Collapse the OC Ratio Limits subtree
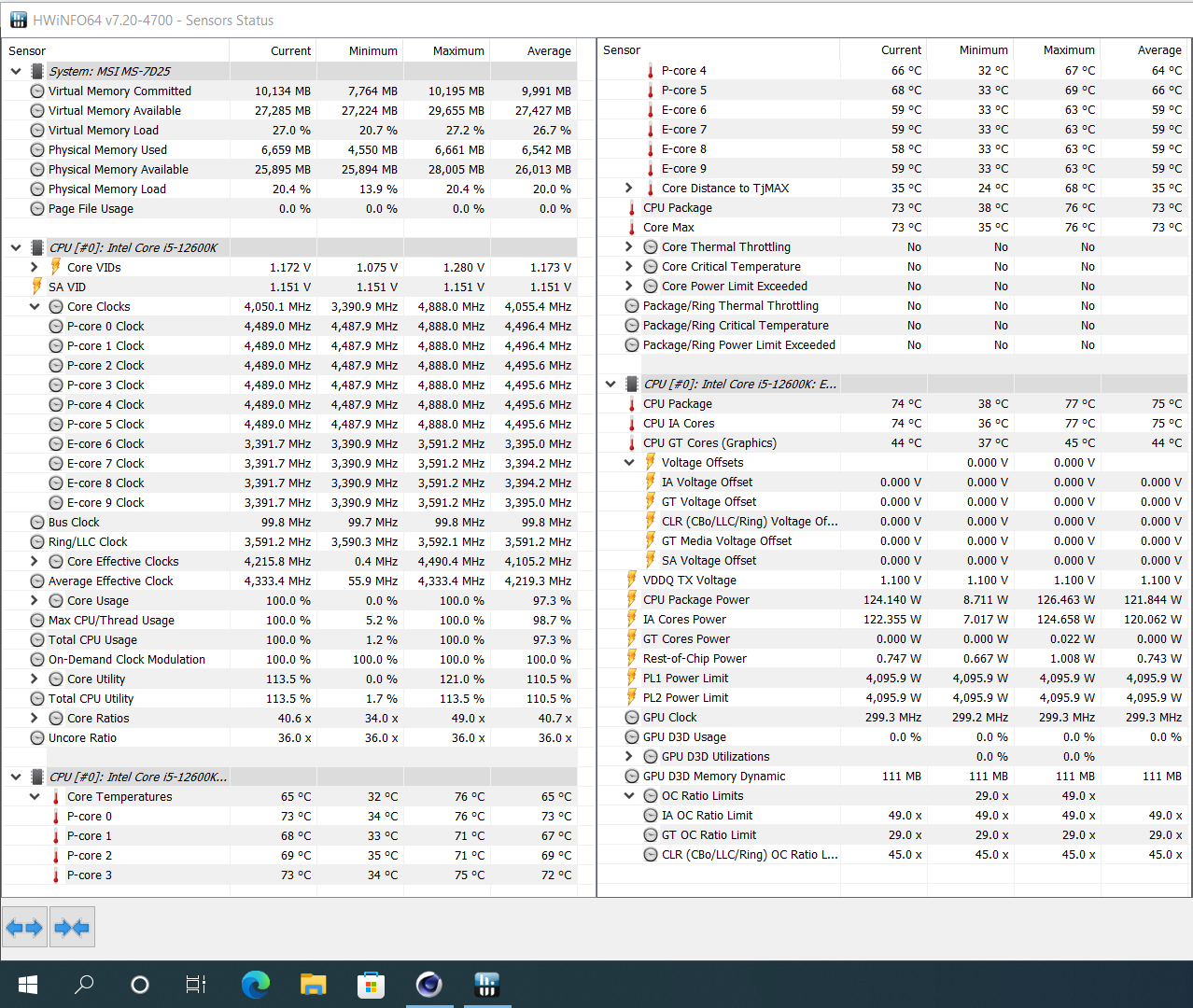 [x=629, y=795]
